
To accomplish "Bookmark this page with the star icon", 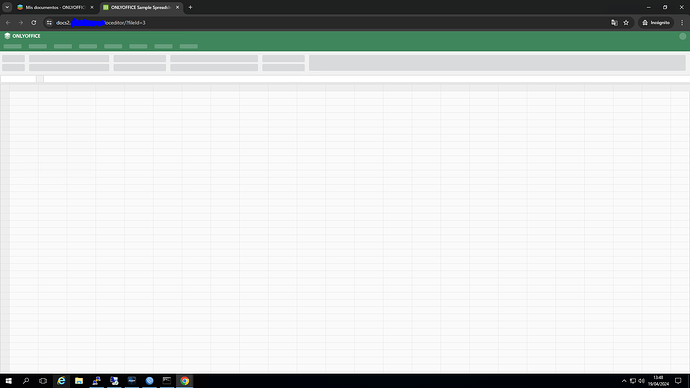I will pyautogui.click(x=626, y=22).
